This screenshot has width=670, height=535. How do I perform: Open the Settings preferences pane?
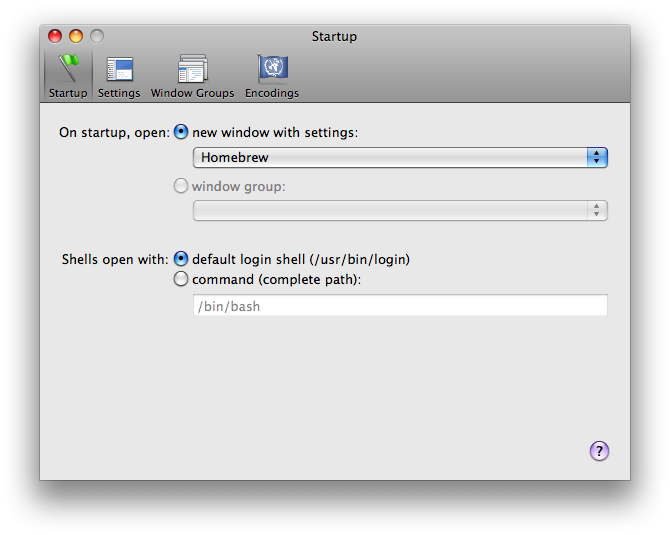point(119,76)
